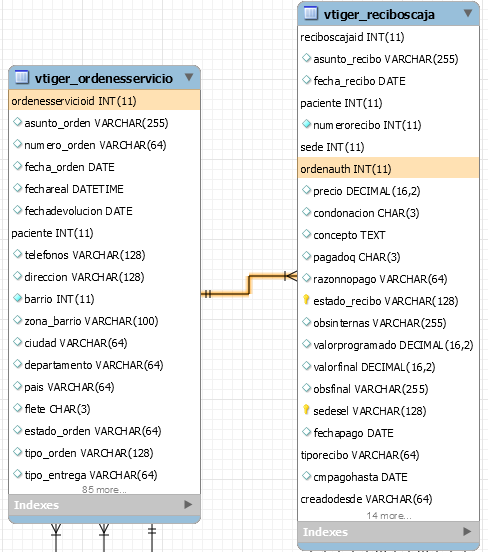Click the diamond icon beside asunto_orden
The width and height of the screenshot is (488, 552).
17,123
